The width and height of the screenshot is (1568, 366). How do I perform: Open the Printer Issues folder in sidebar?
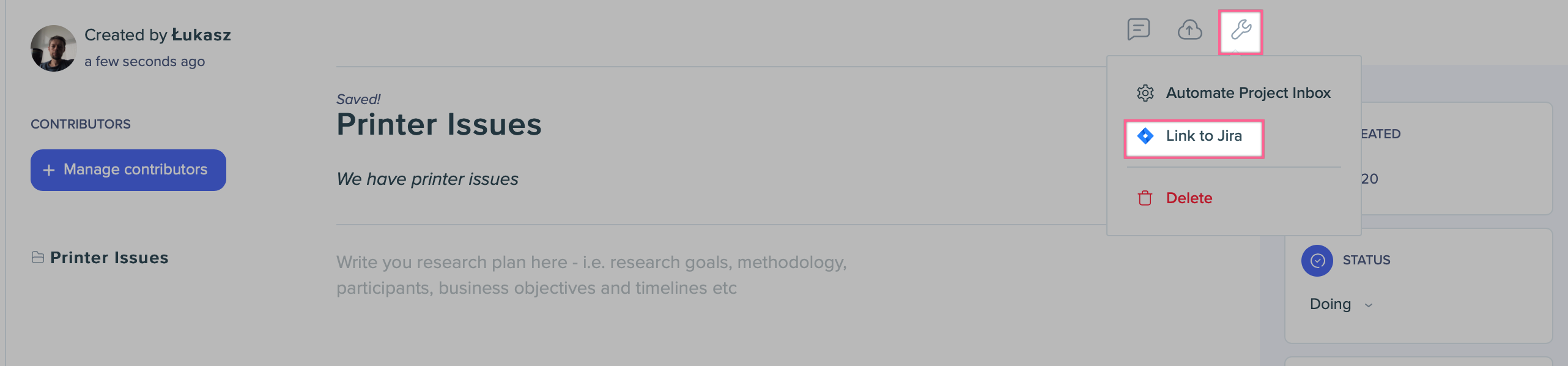109,258
